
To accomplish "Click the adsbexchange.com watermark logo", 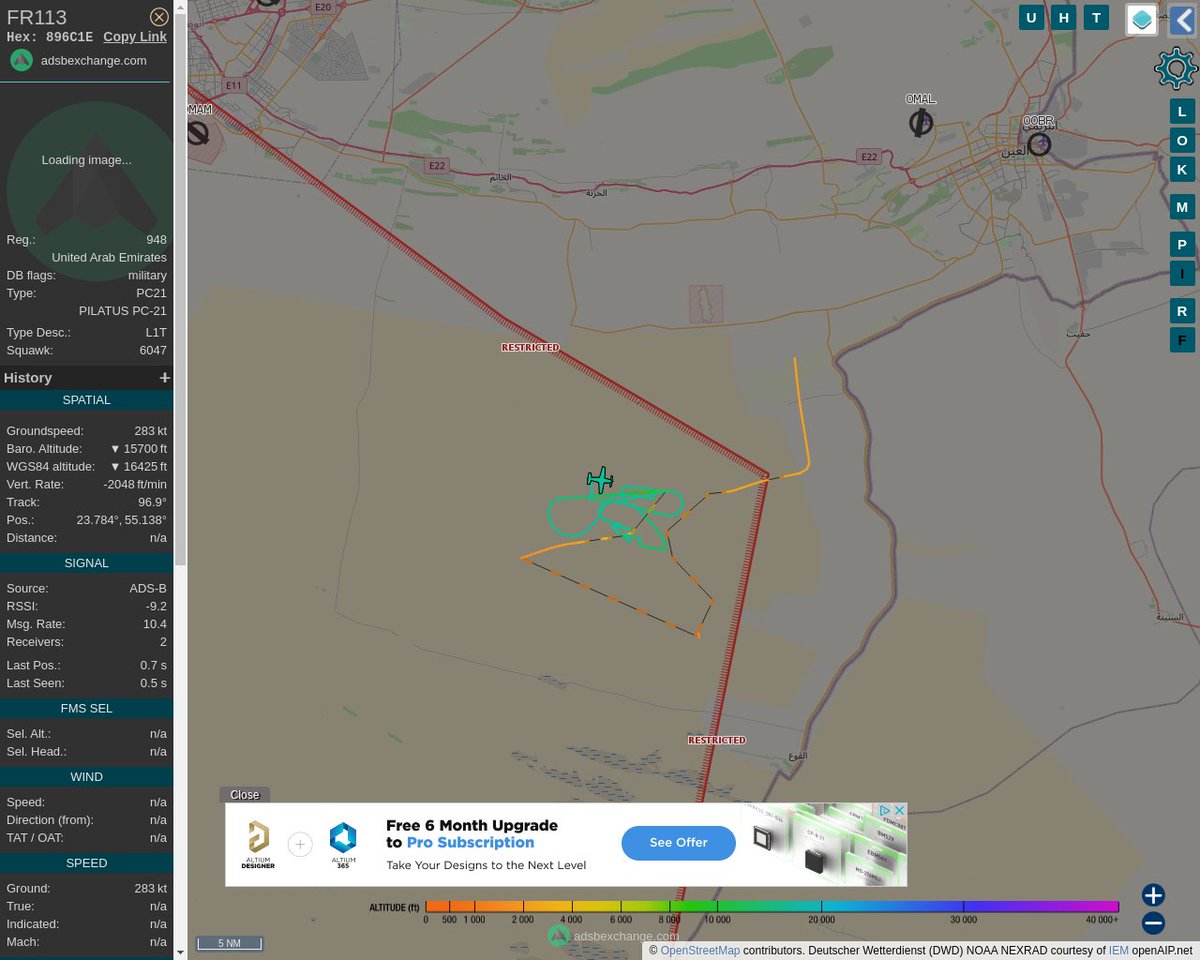I will tap(613, 936).
